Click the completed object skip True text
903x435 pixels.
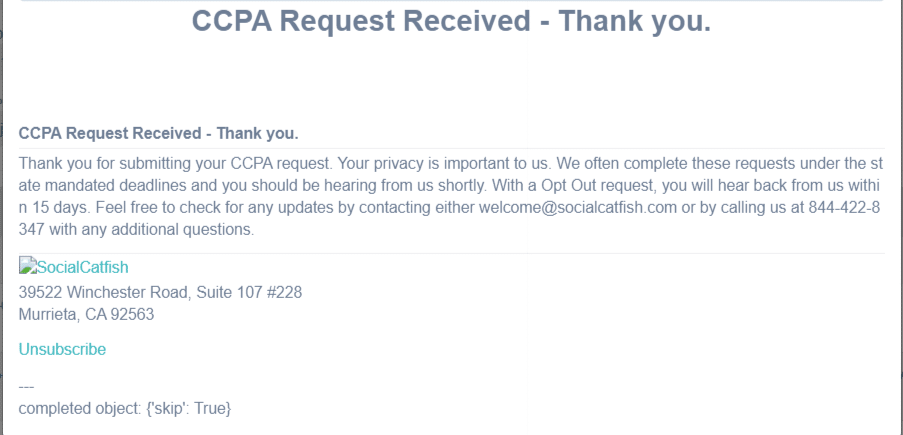[x=125, y=409]
